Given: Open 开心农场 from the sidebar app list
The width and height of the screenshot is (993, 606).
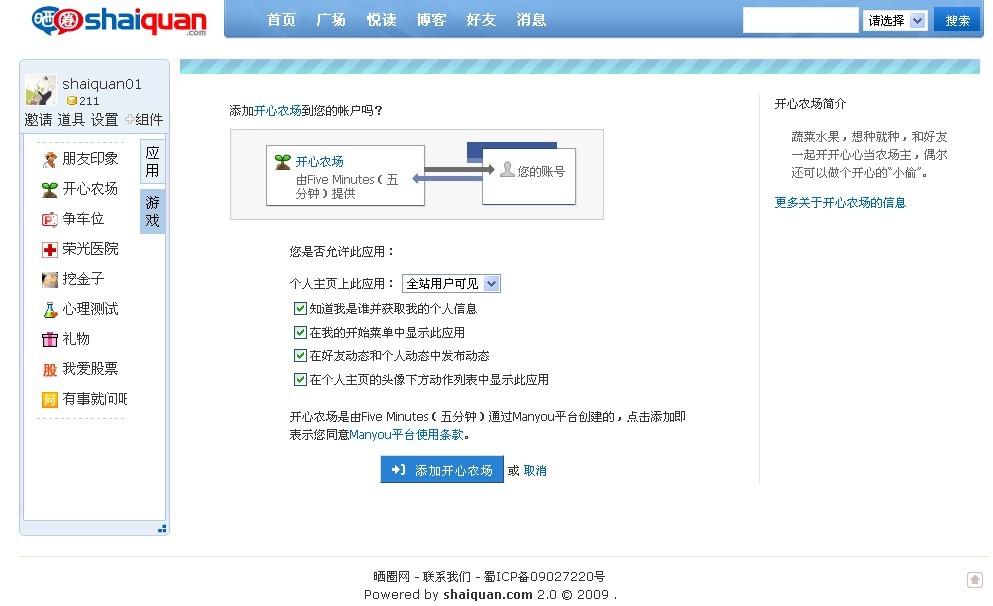Looking at the screenshot, I should tap(91, 189).
